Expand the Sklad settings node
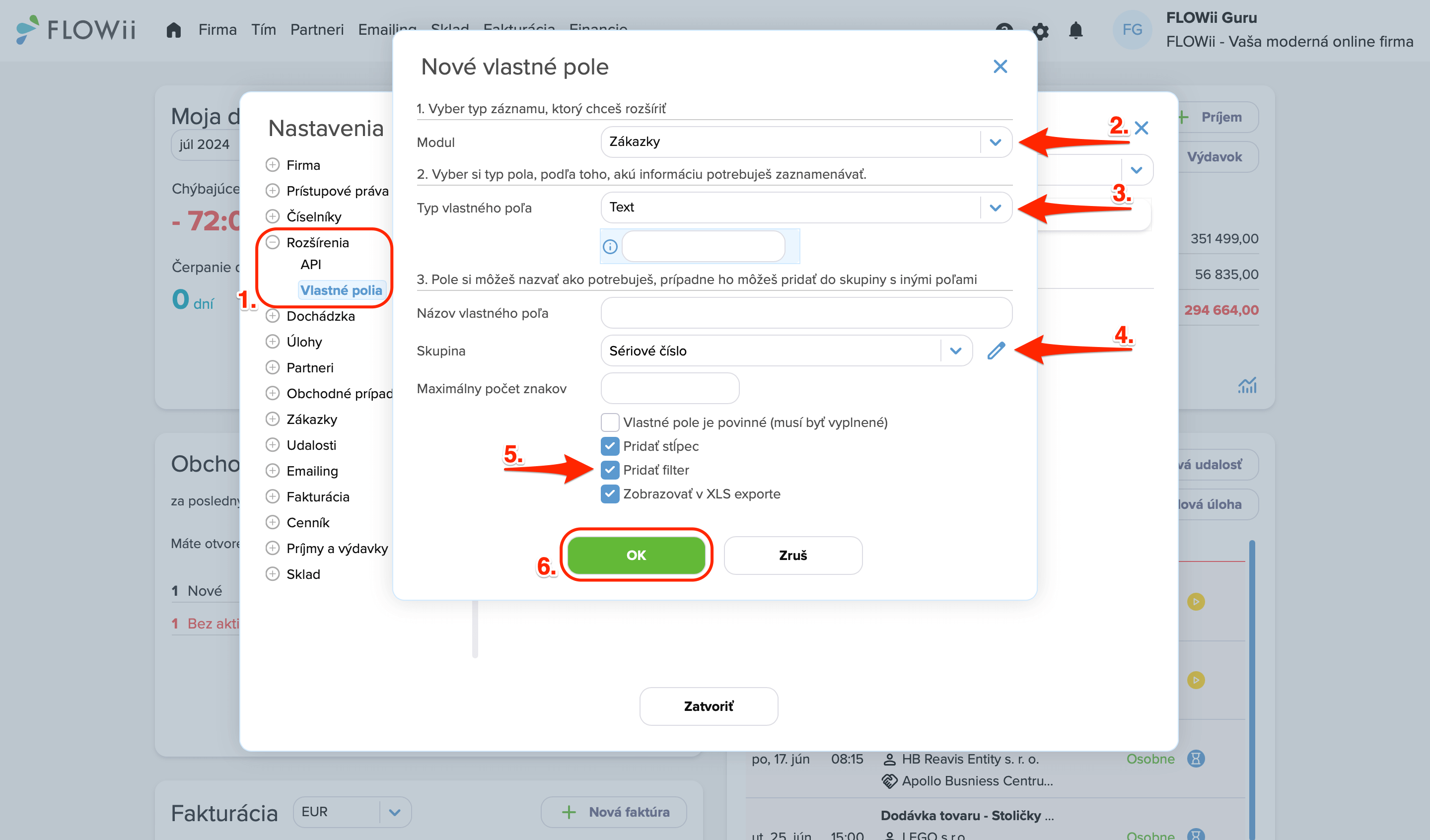The height and width of the screenshot is (840, 1430). 273,574
